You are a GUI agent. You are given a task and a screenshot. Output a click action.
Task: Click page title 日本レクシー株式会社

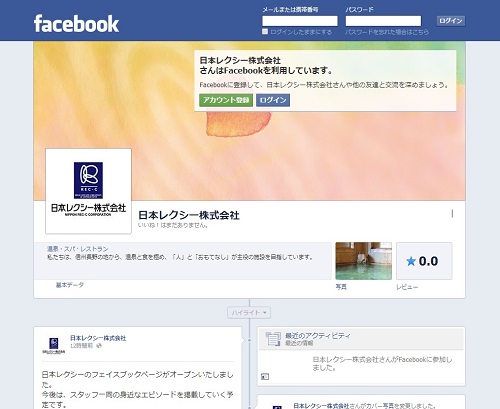click(x=189, y=215)
